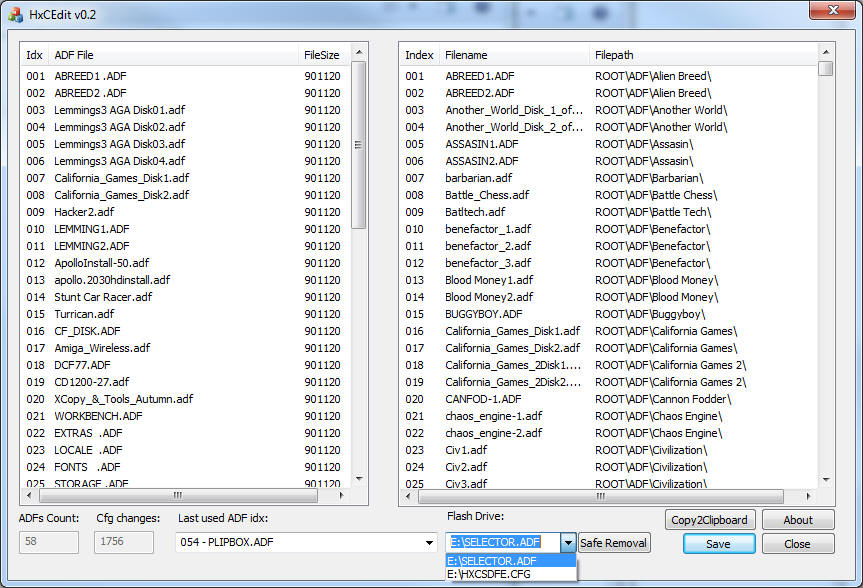Select XCopy_&_Tools_Autumn.adf row
The height and width of the screenshot is (588, 863).
point(185,399)
